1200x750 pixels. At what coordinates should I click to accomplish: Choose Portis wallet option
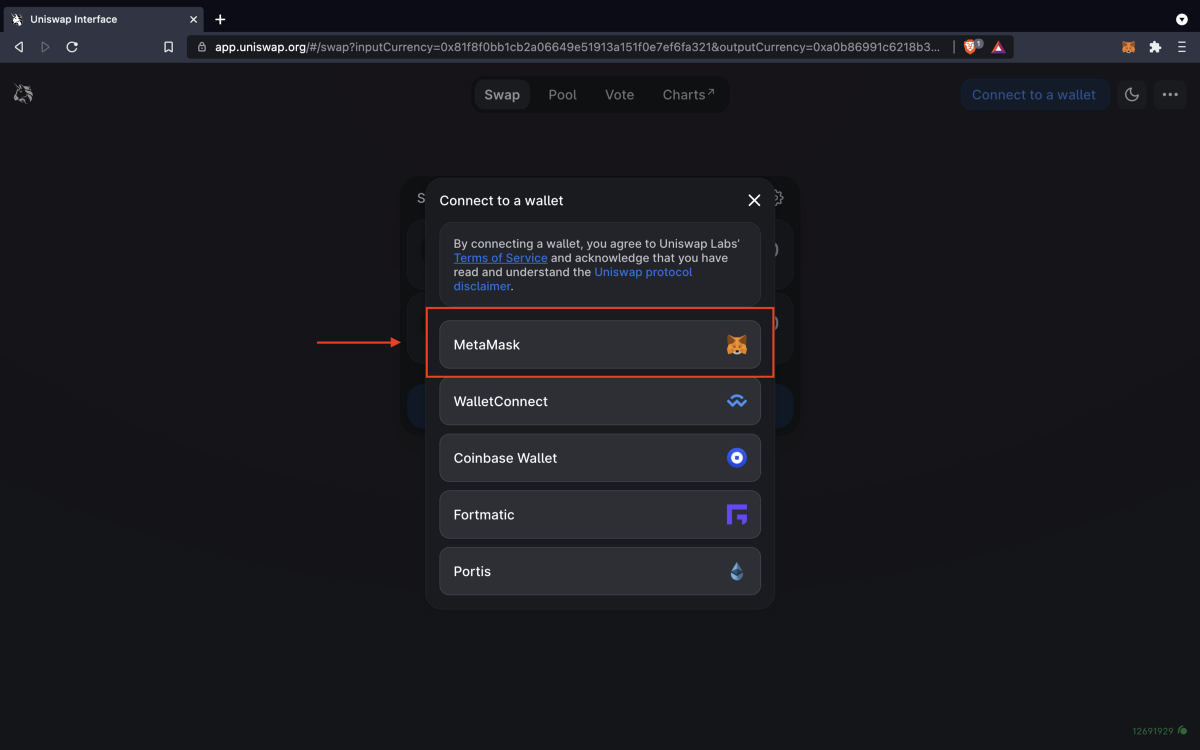pyautogui.click(x=599, y=572)
